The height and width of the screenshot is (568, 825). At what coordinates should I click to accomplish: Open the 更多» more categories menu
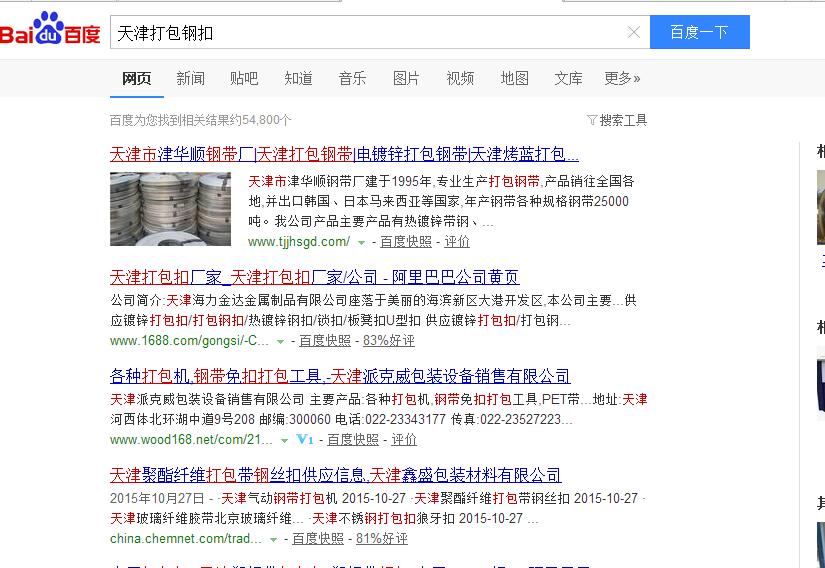pos(622,78)
